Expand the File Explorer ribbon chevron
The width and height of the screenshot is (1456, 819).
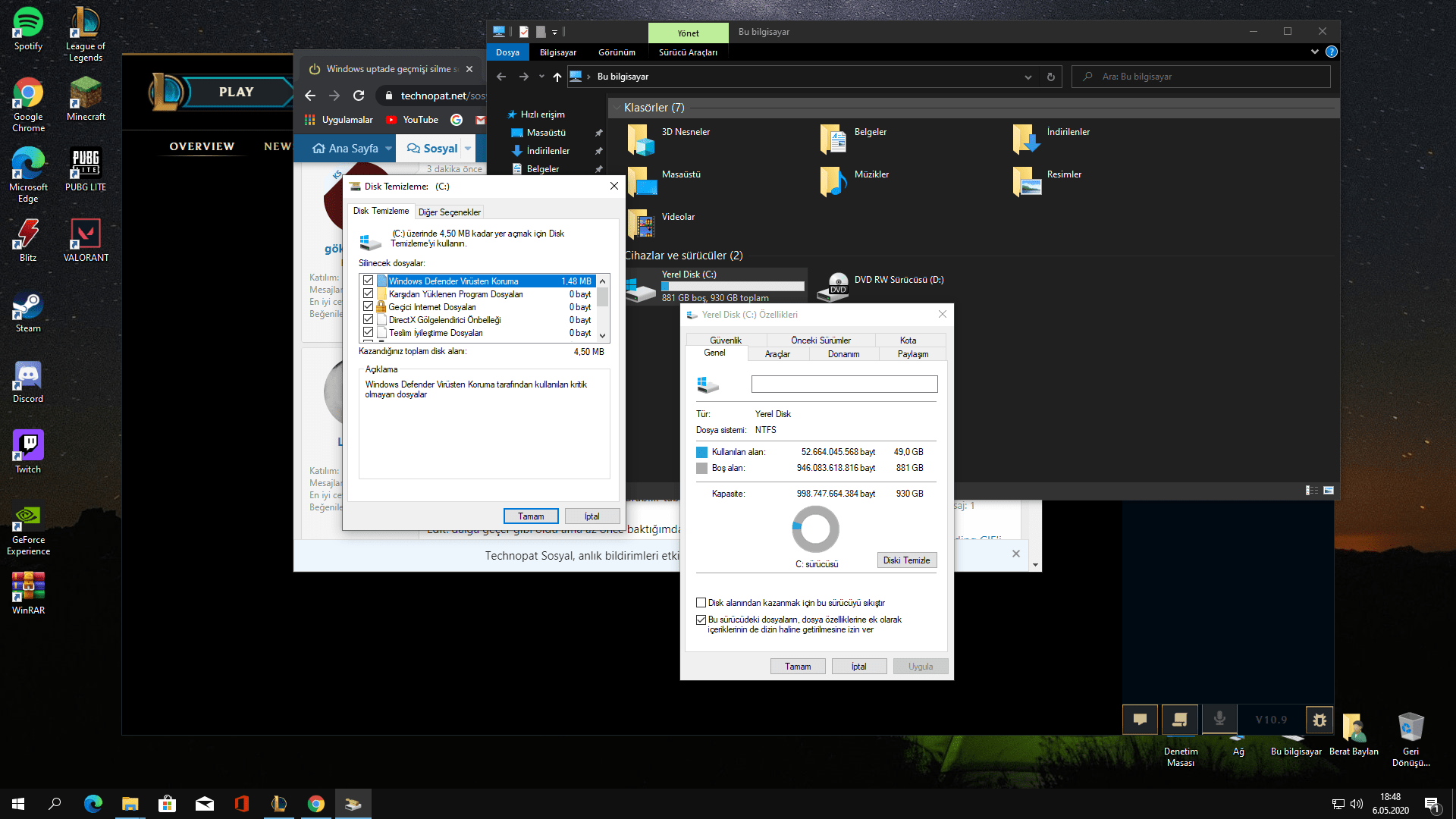pyautogui.click(x=1314, y=52)
